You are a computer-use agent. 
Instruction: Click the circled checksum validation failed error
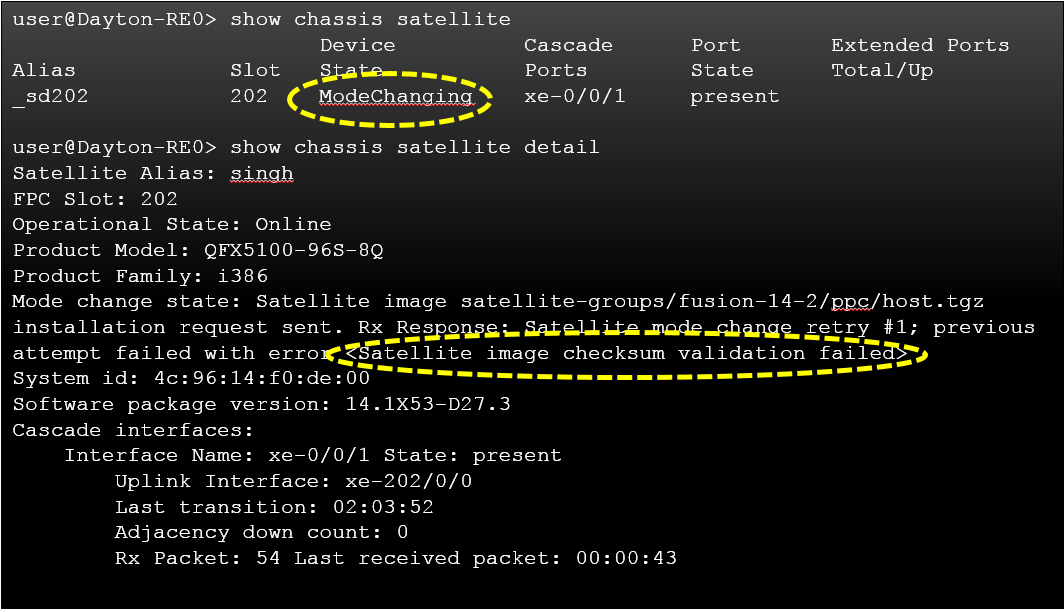point(626,354)
